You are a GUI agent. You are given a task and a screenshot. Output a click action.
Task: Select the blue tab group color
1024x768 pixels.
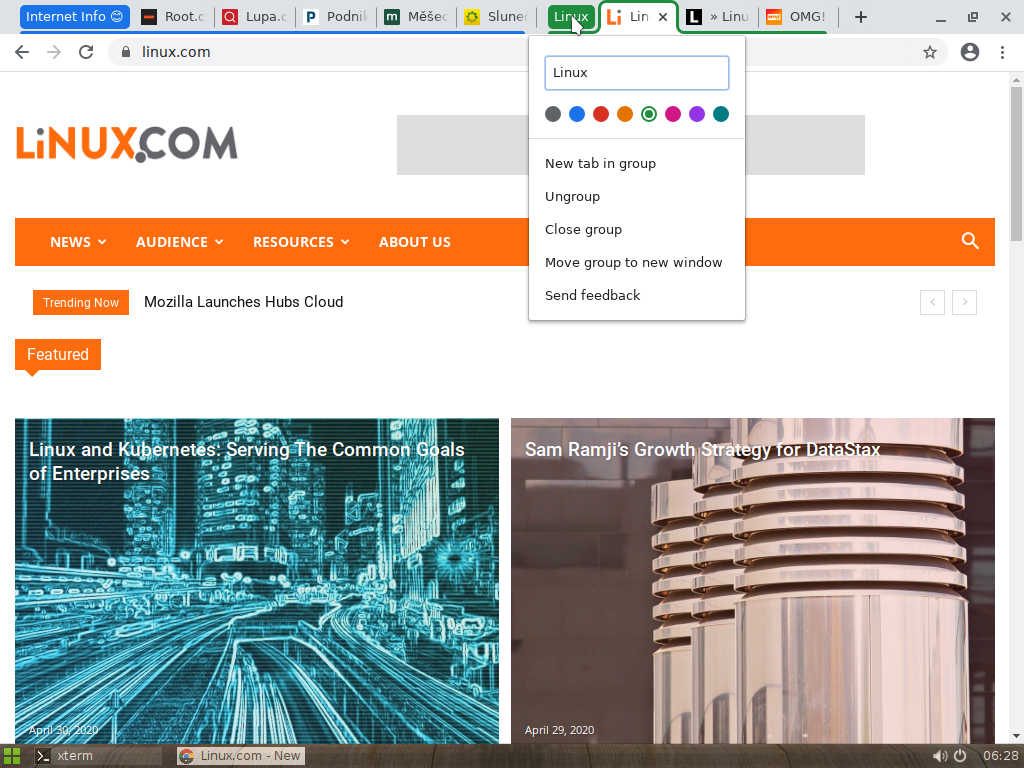[x=576, y=114]
